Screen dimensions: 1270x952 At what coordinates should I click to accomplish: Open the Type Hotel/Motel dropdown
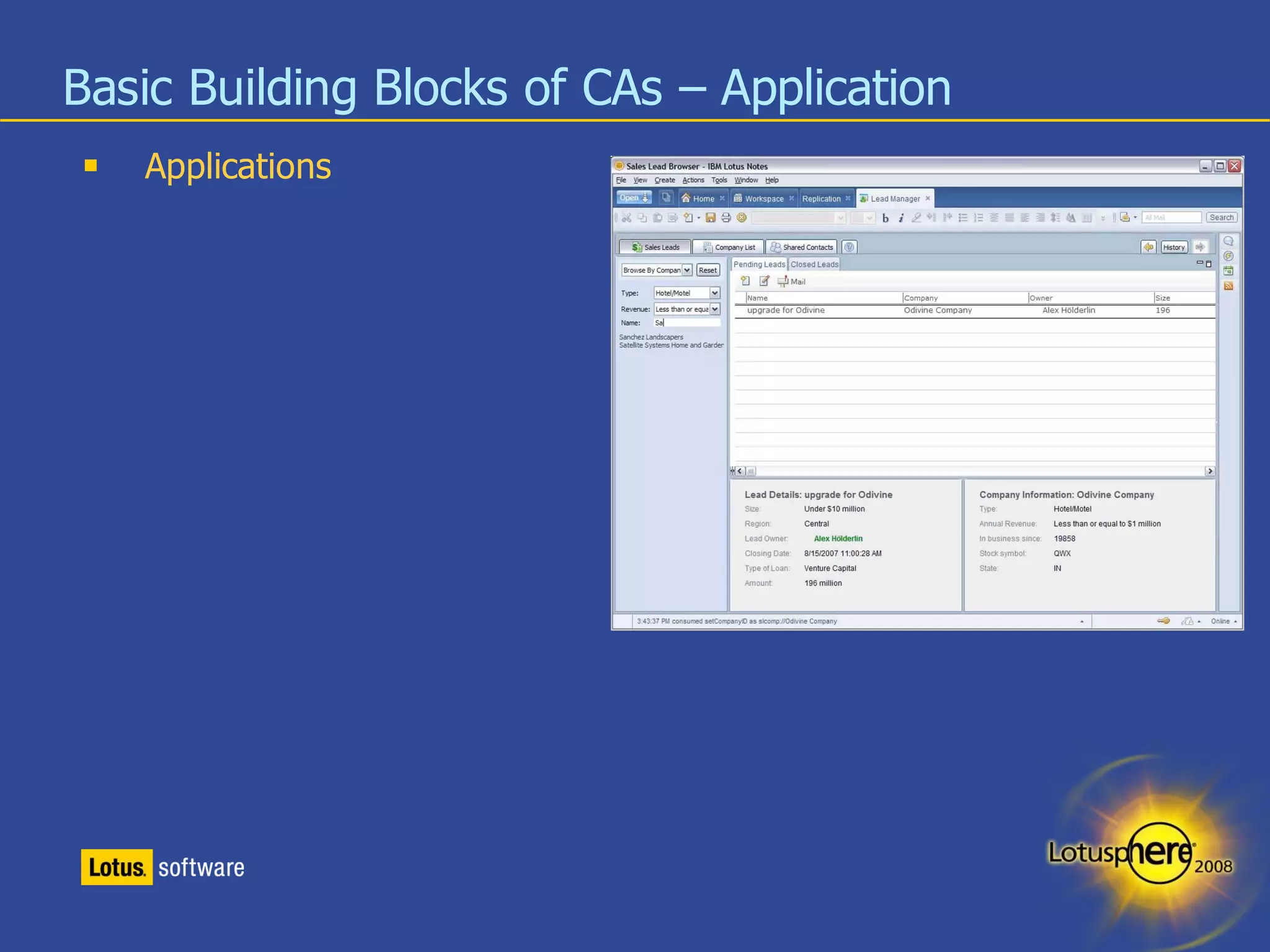[714, 293]
